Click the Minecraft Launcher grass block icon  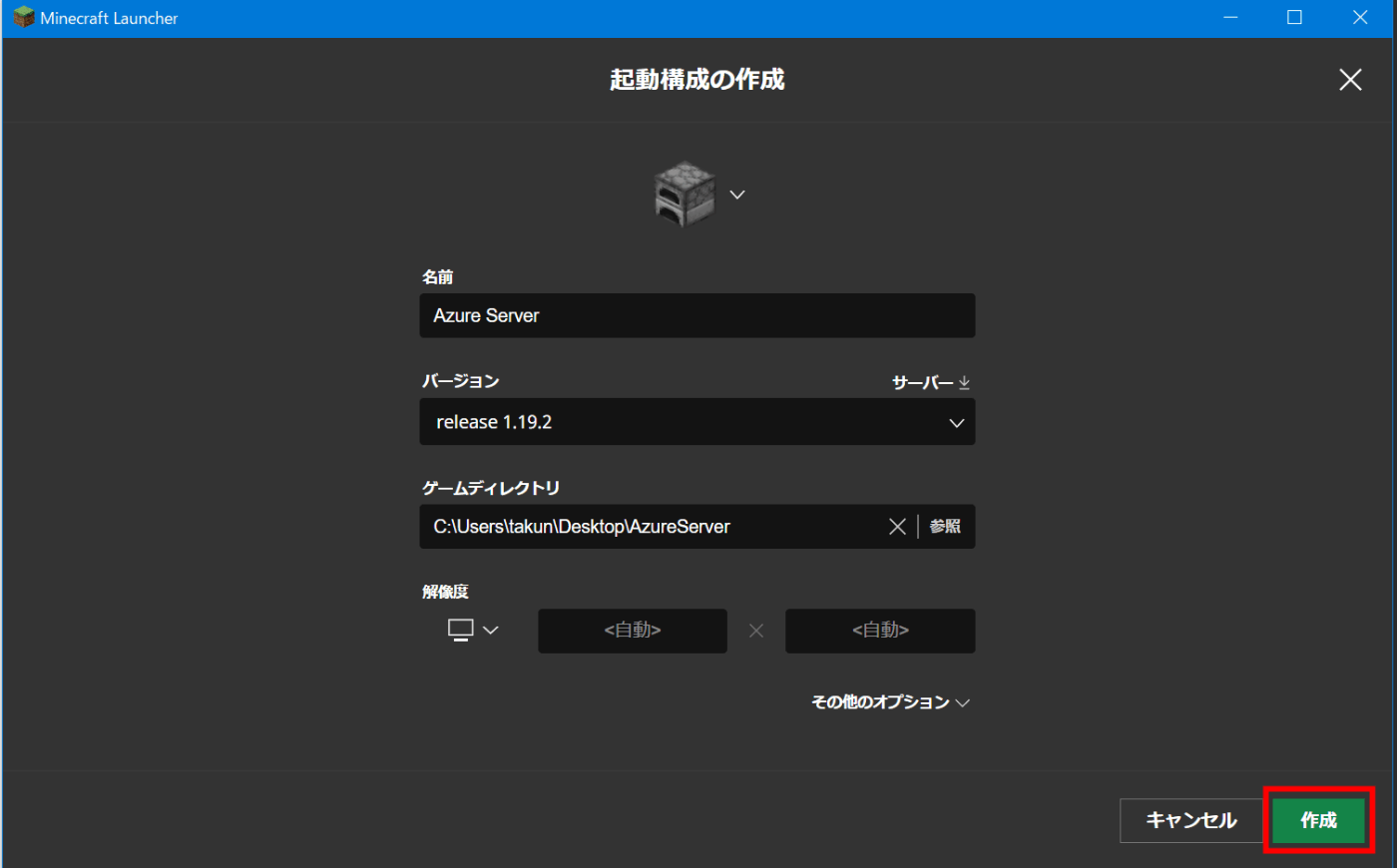coord(23,17)
